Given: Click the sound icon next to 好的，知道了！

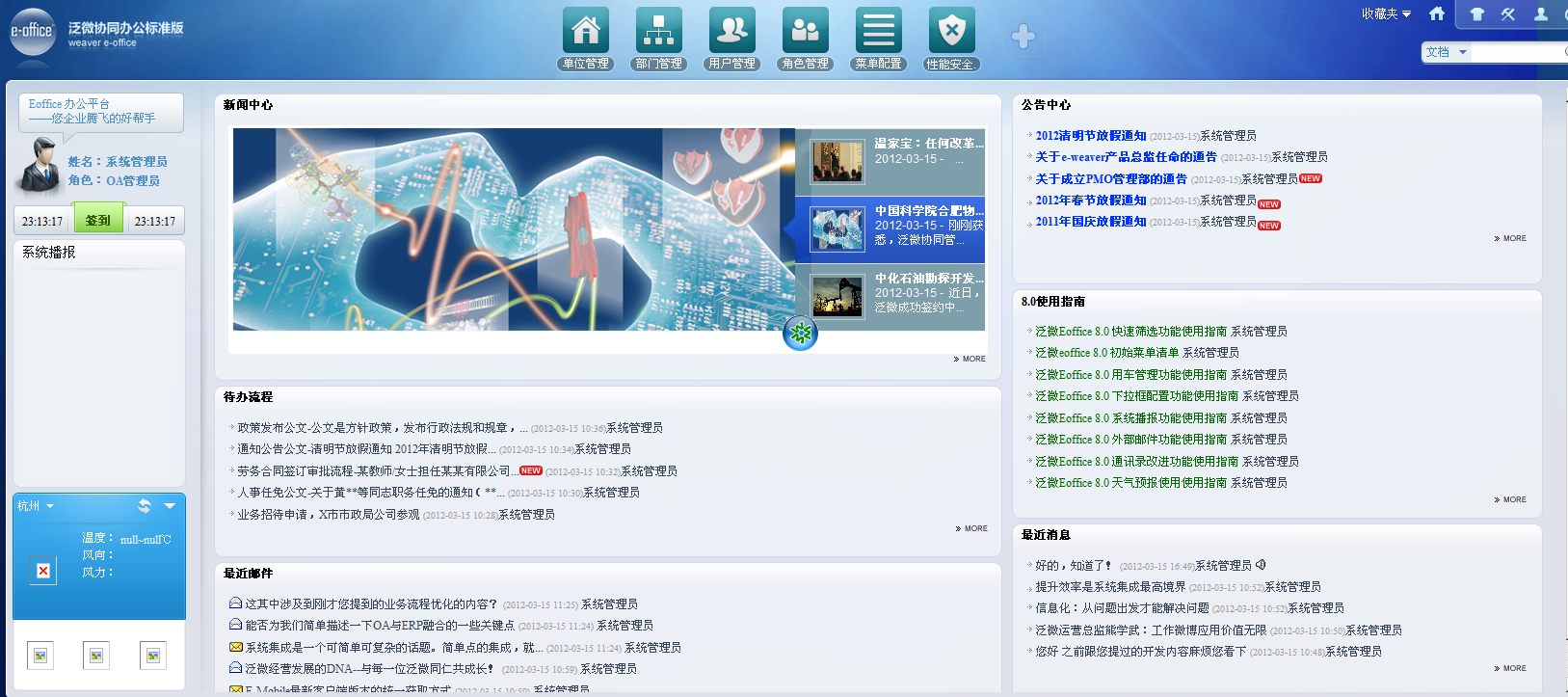Looking at the screenshot, I should click(x=1261, y=565).
